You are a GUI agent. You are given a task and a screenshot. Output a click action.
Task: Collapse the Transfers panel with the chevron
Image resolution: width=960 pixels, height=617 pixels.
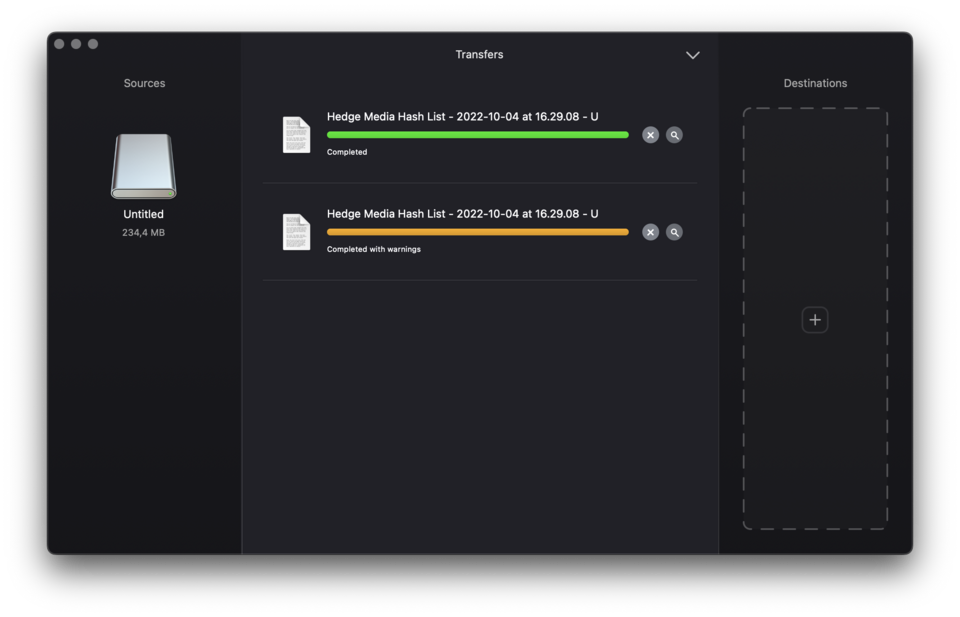(x=693, y=55)
